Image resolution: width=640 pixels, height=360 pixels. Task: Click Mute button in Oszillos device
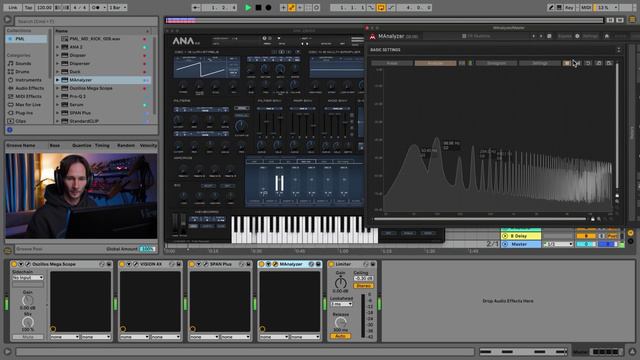point(28,337)
